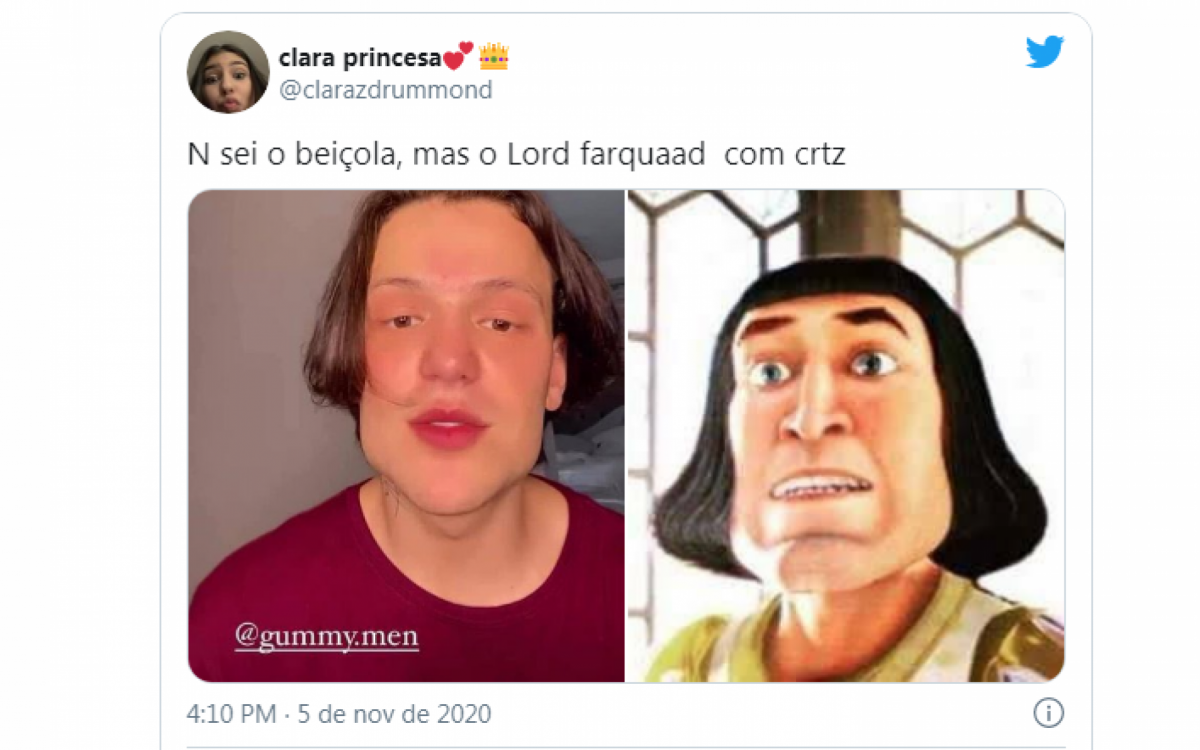
Task: Click the crown emoji after display name
Action: point(494,57)
